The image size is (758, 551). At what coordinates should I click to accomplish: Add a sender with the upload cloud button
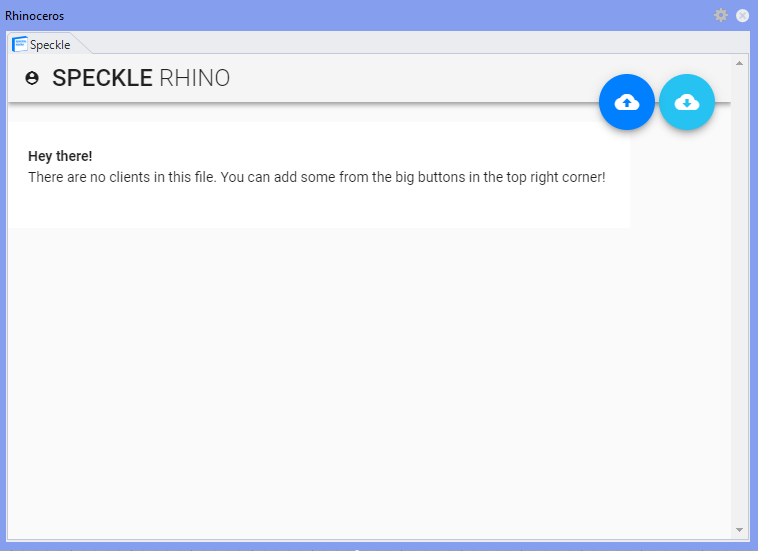(627, 102)
